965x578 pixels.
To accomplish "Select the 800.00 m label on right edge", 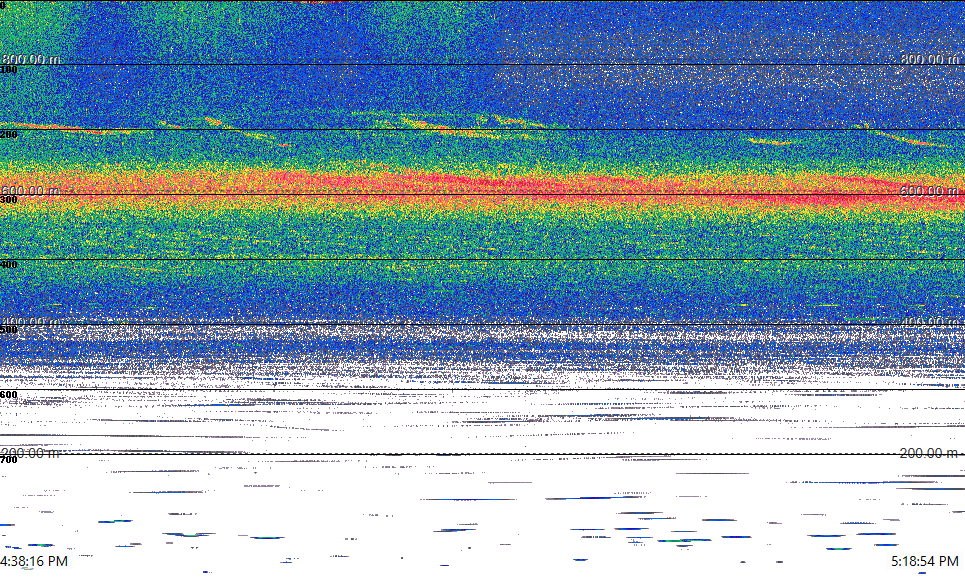I will [x=929, y=58].
